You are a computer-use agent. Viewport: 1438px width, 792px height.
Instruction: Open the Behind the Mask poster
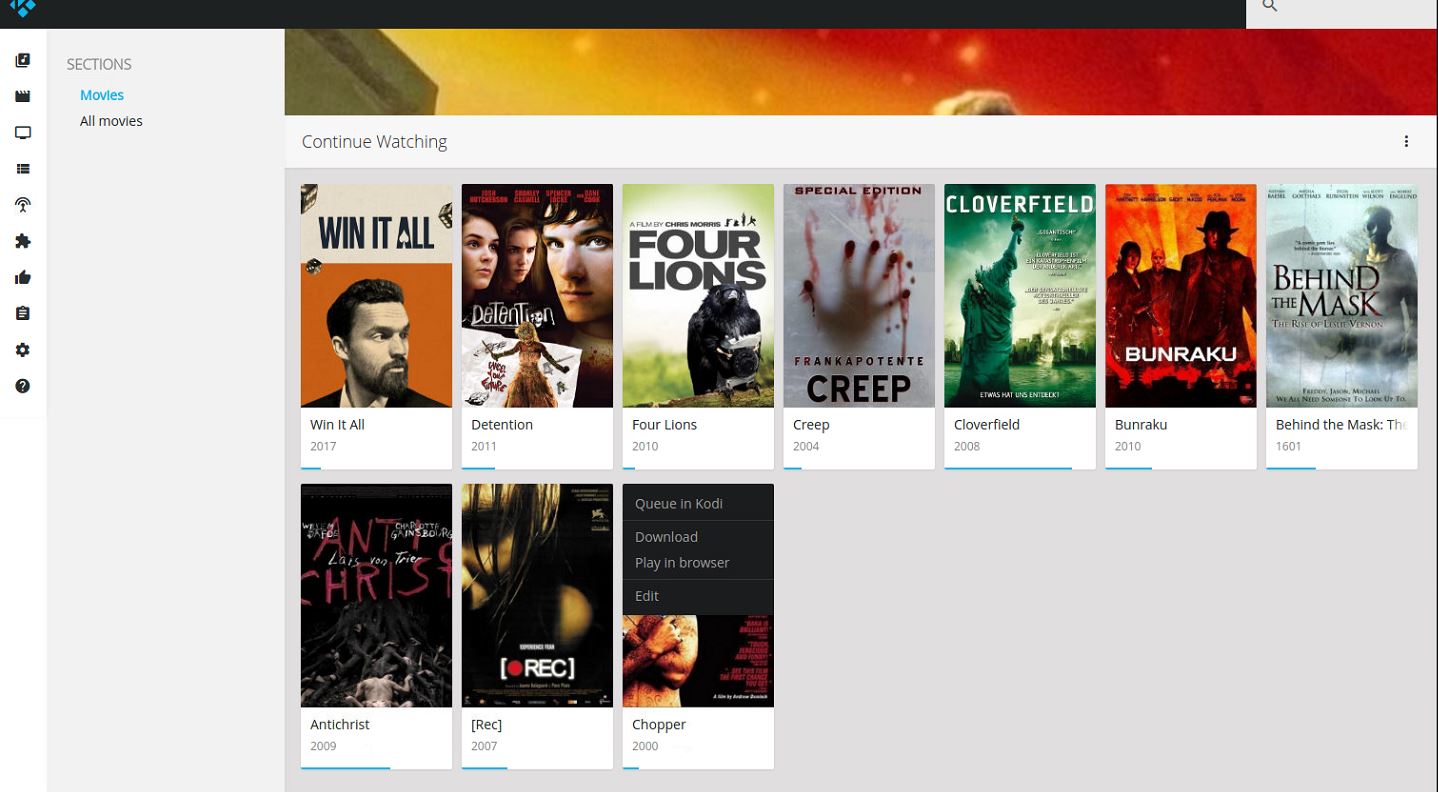(x=1342, y=296)
